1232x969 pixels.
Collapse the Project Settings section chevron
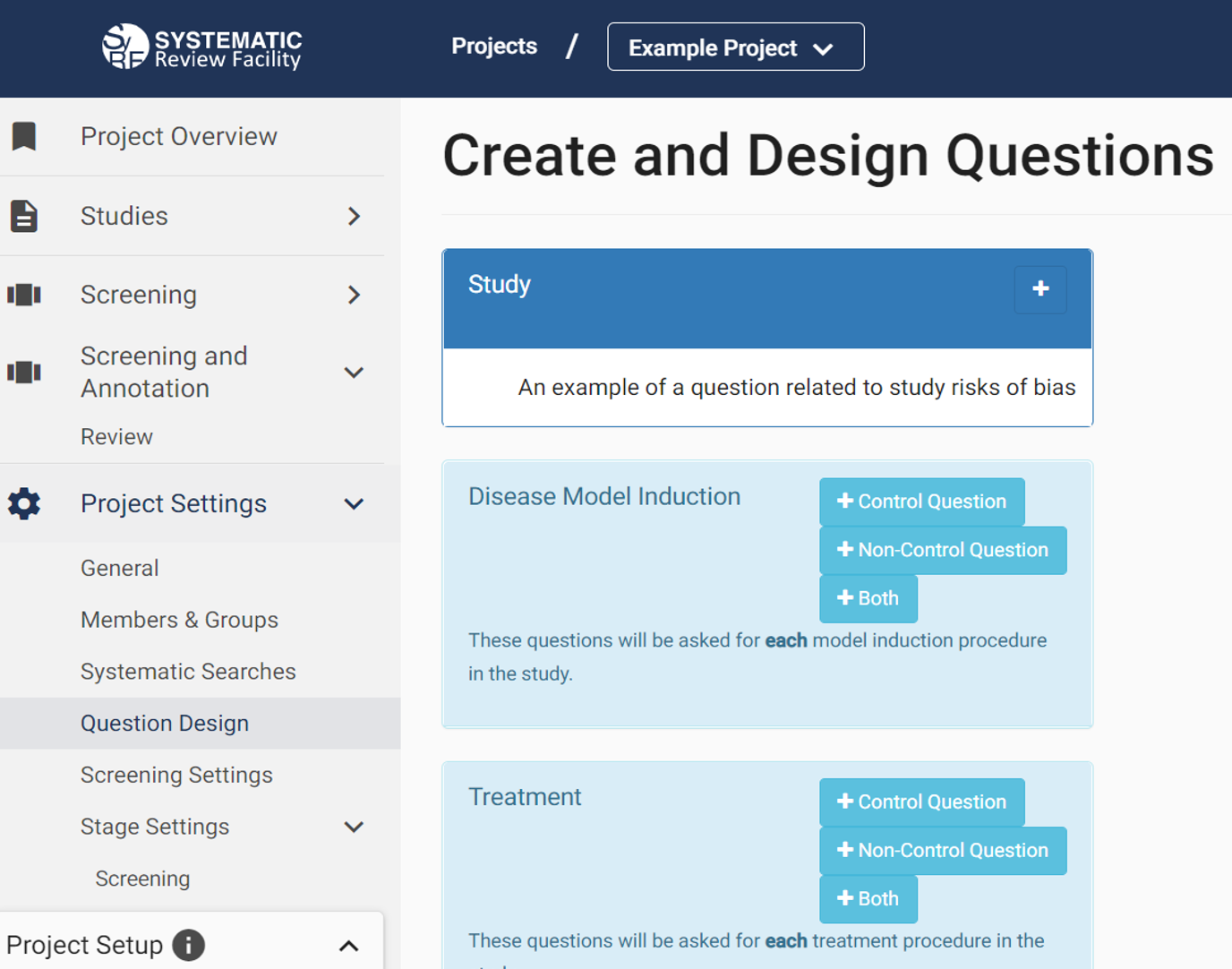tap(354, 503)
